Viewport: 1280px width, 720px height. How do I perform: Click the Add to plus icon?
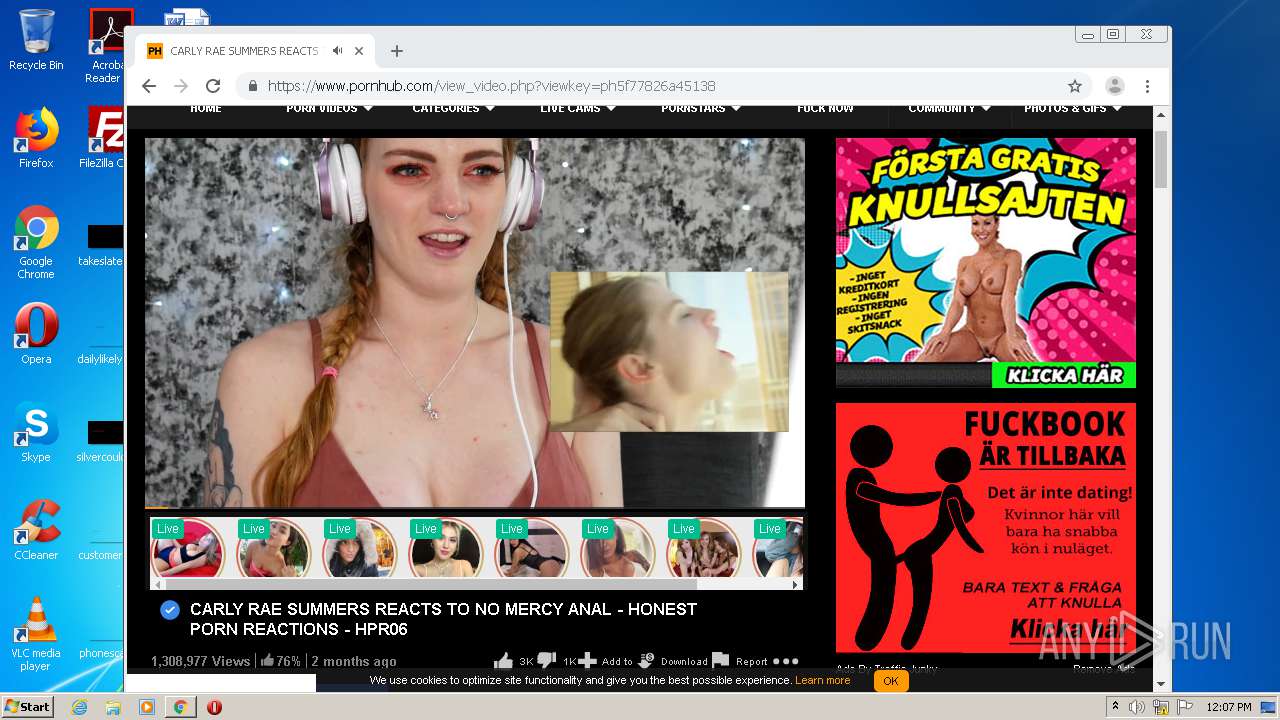(x=588, y=661)
